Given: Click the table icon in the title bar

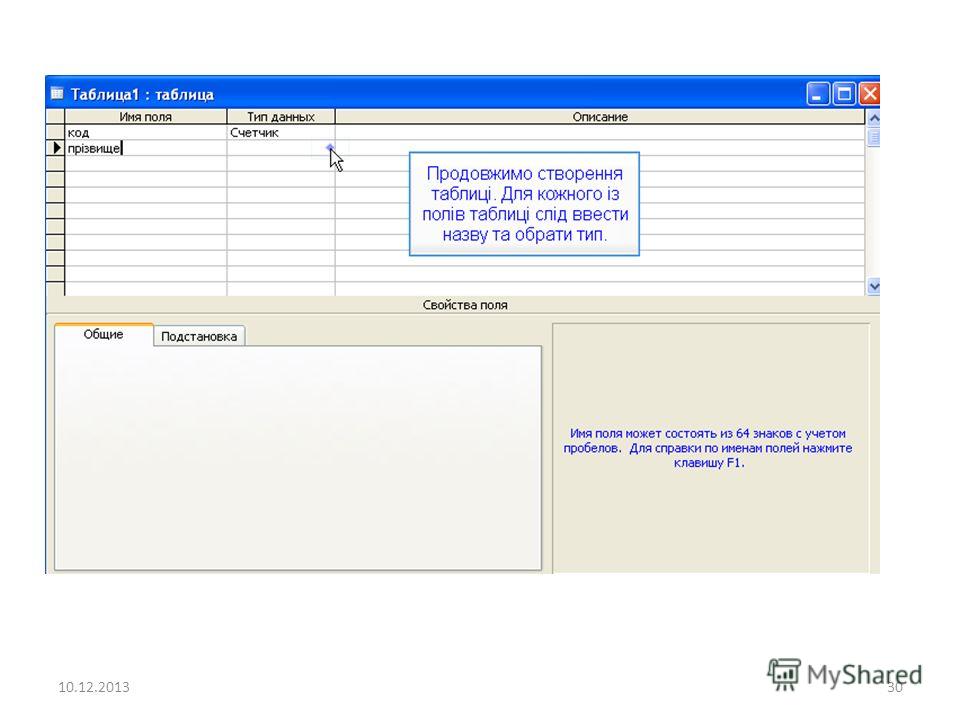Looking at the screenshot, I should click(x=57, y=94).
